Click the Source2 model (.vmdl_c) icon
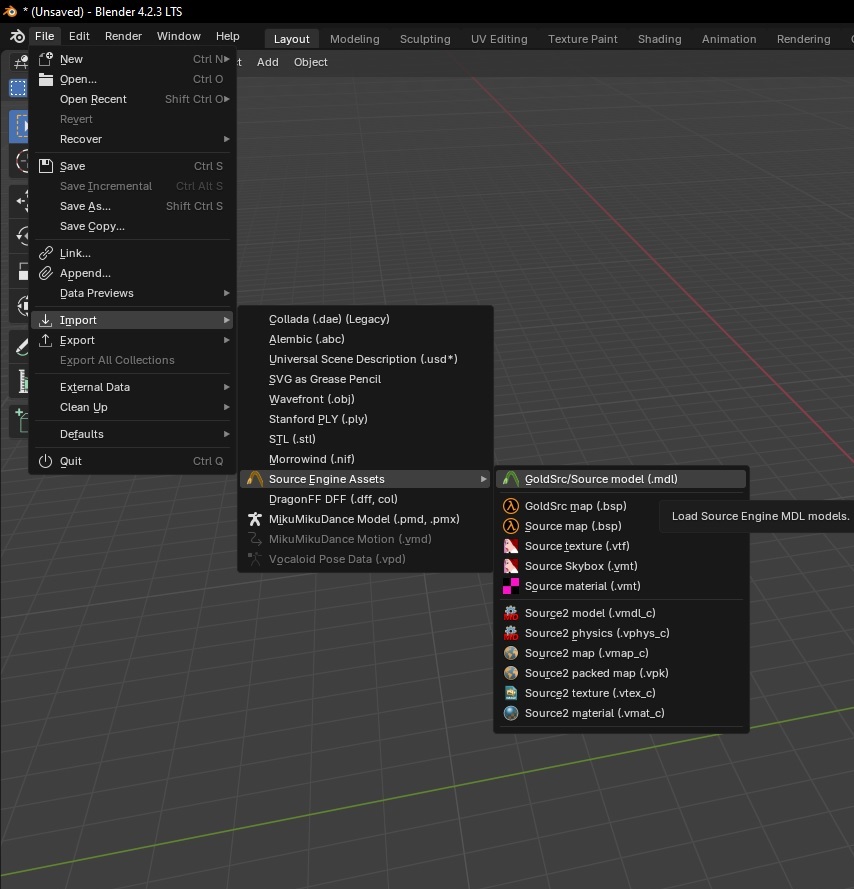Screen dimensions: 854x889 (511, 613)
